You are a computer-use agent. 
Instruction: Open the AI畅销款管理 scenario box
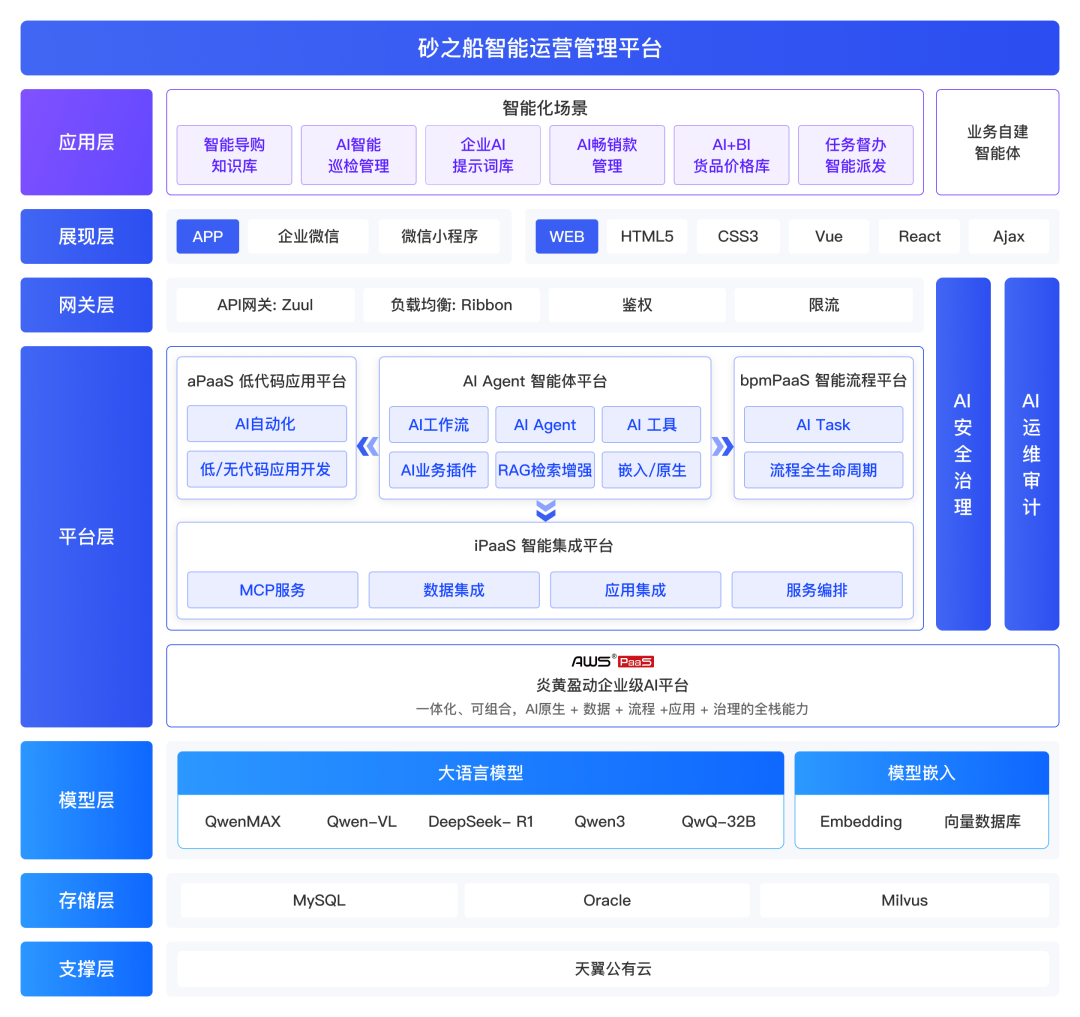tap(607, 155)
